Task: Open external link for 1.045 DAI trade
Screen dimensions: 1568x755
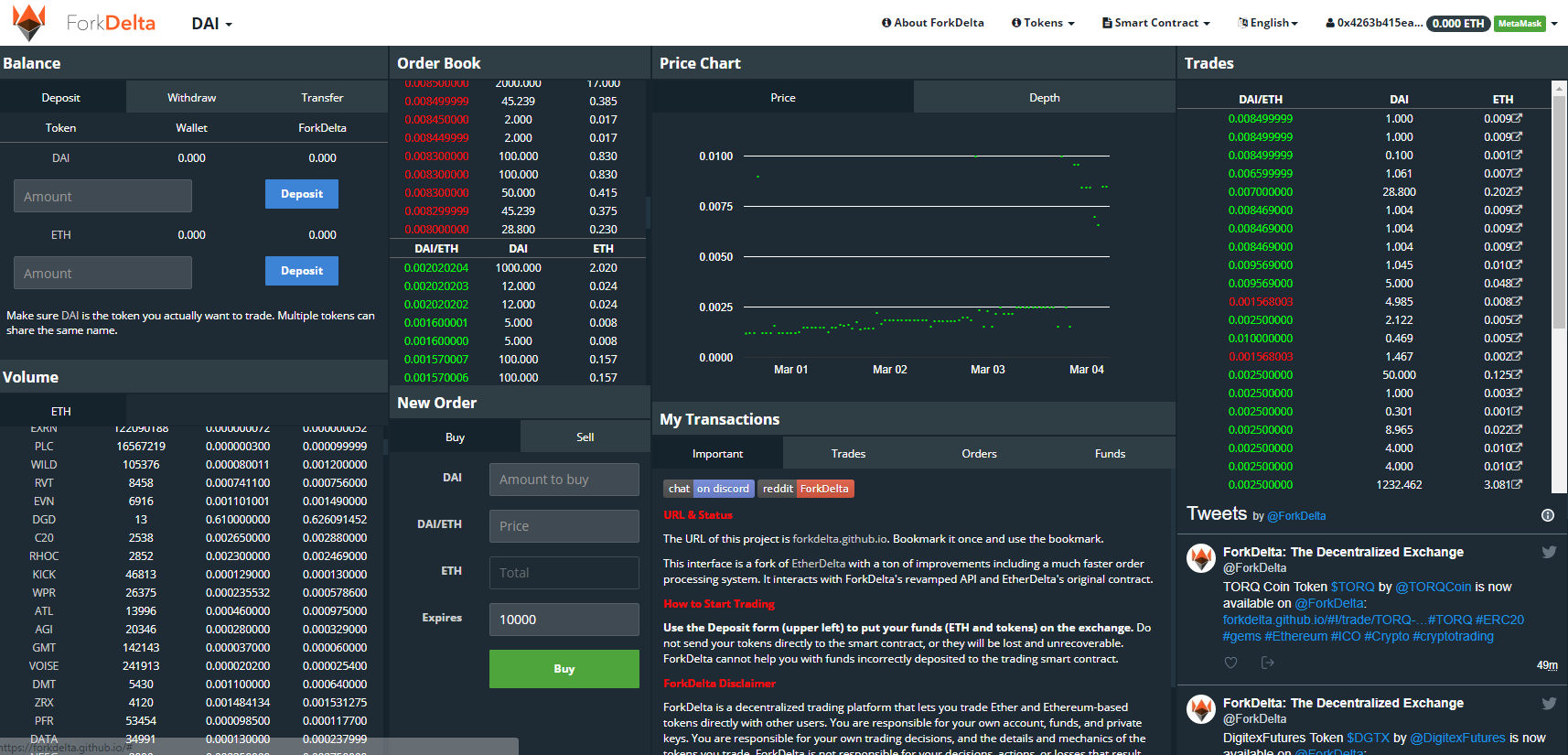Action: pyautogui.click(x=1517, y=264)
